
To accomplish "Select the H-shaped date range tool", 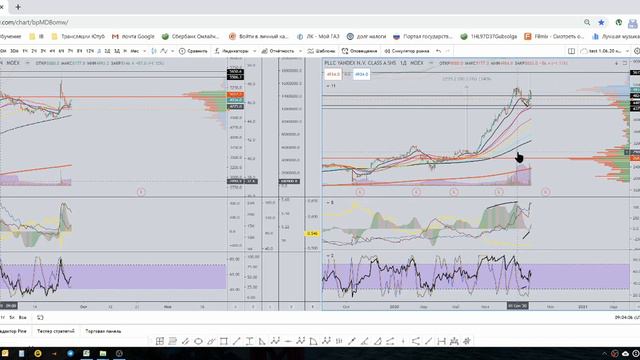I will [x=441, y=341].
